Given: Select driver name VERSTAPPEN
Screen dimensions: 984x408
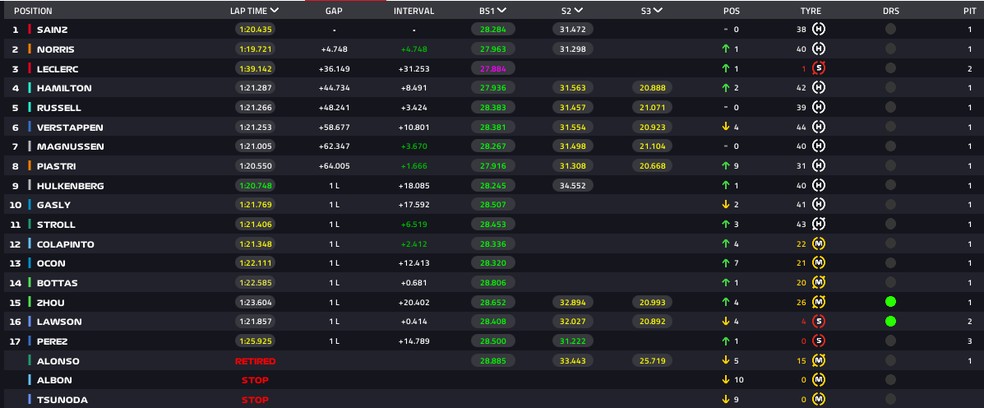Looking at the screenshot, I should (70, 127).
